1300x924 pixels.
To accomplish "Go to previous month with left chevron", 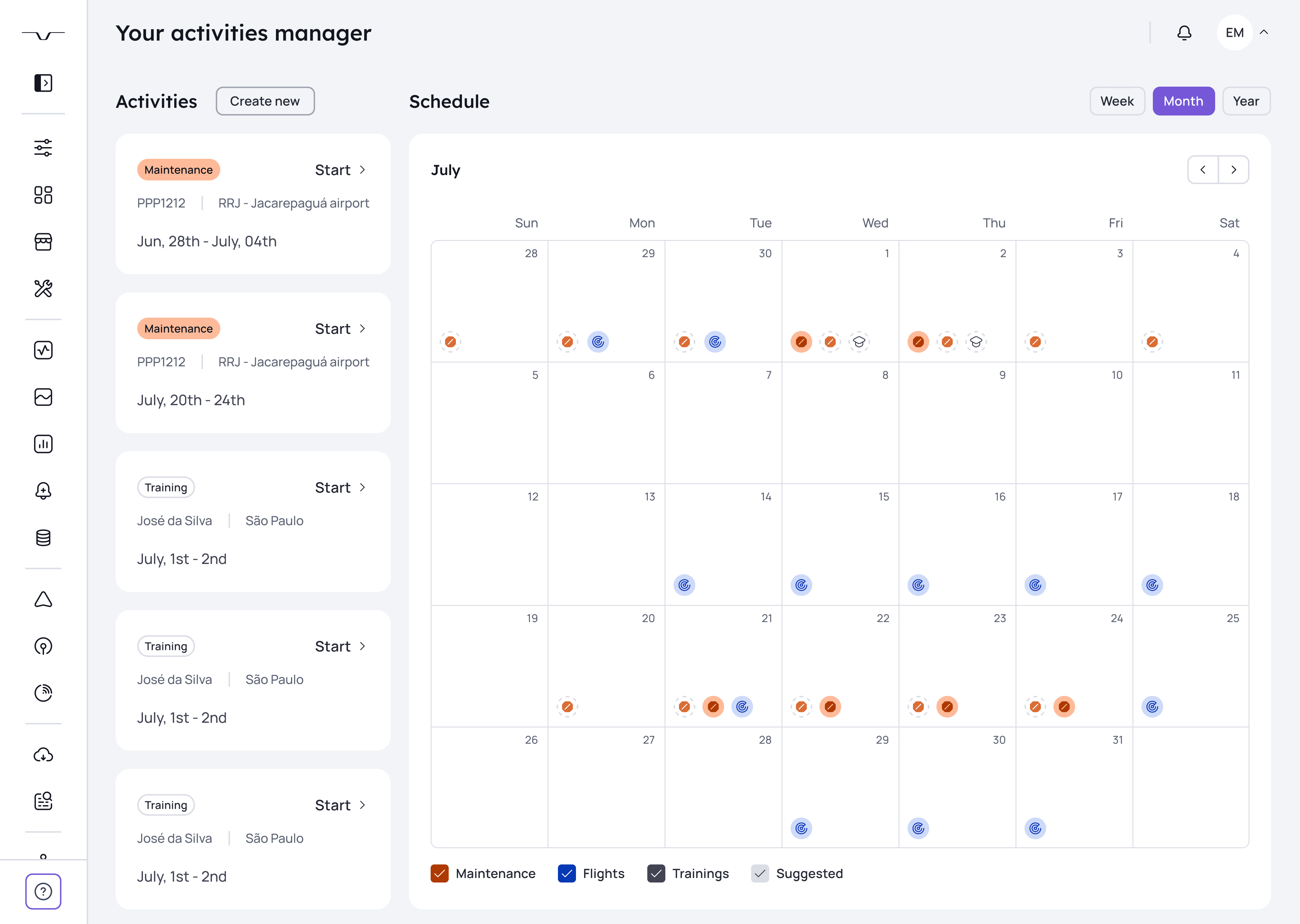I will click(x=1203, y=170).
